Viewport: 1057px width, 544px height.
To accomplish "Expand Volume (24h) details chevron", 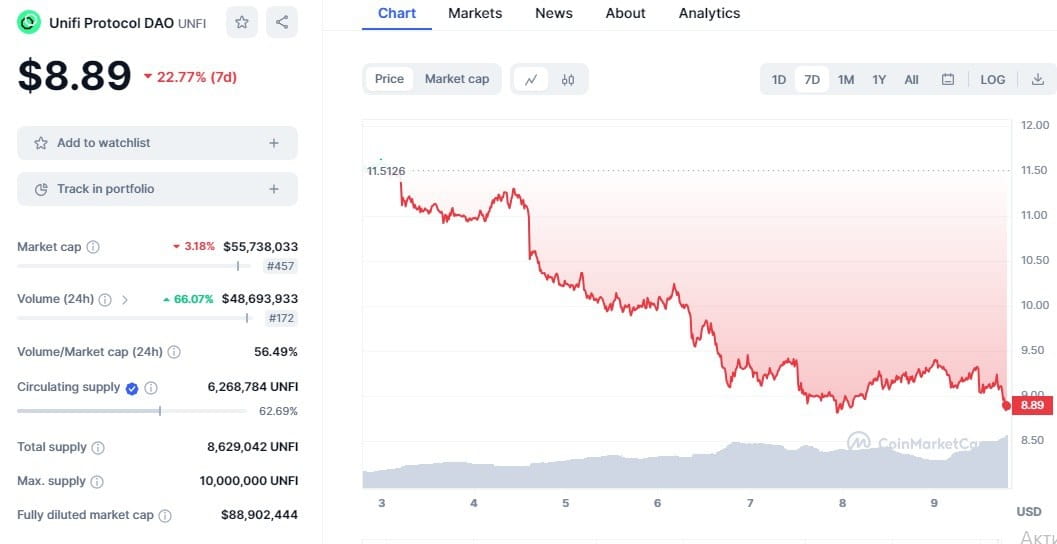I will click(125, 299).
